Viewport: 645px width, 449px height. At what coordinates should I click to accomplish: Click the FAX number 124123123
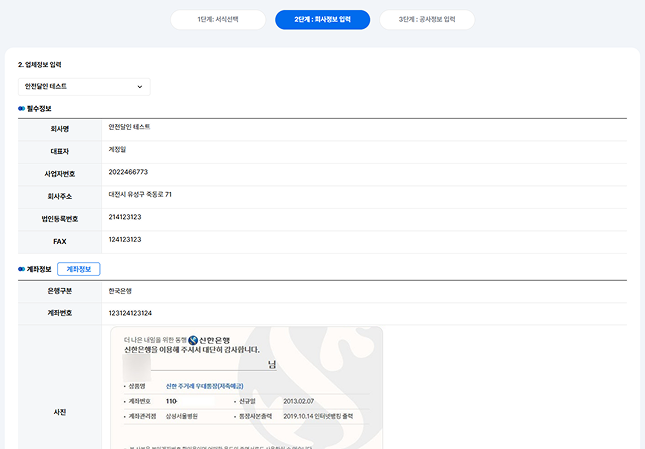click(x=125, y=239)
